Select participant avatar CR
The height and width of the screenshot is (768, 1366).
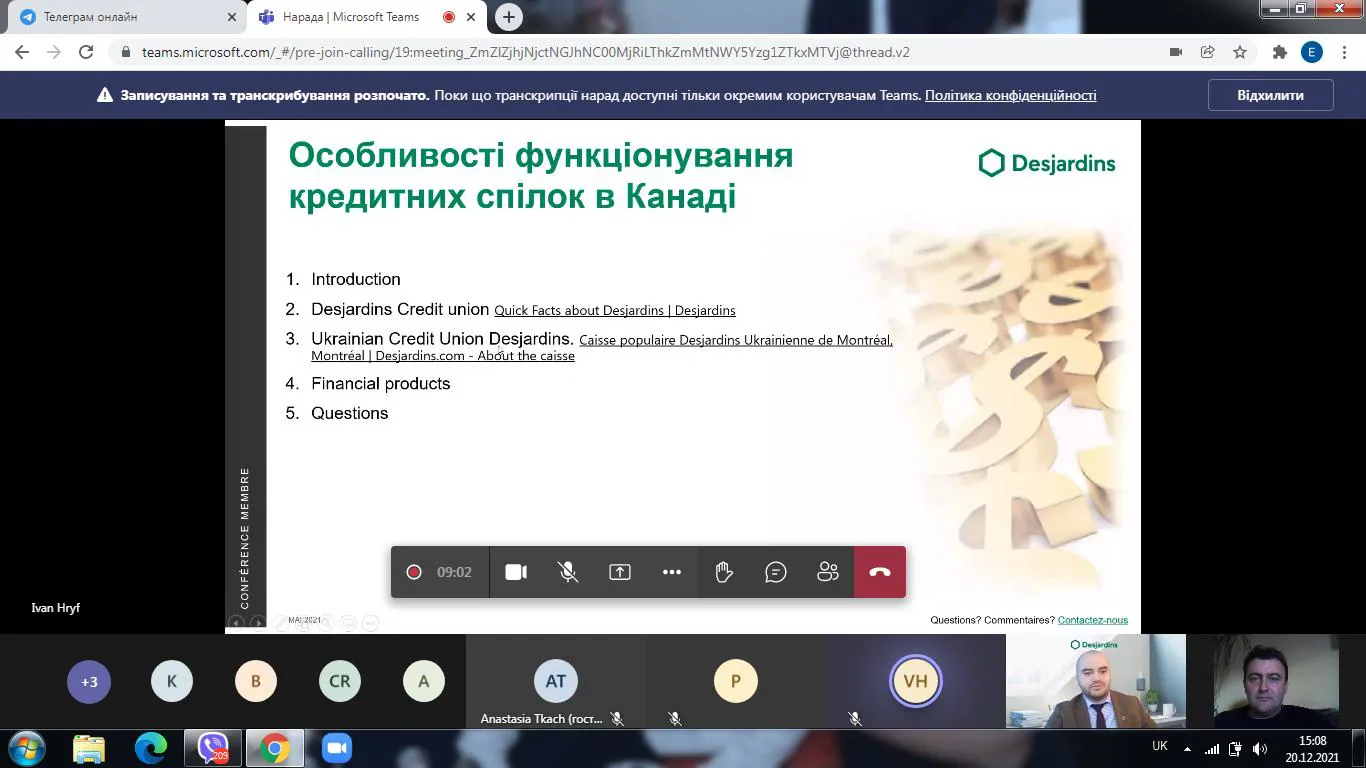(340, 682)
